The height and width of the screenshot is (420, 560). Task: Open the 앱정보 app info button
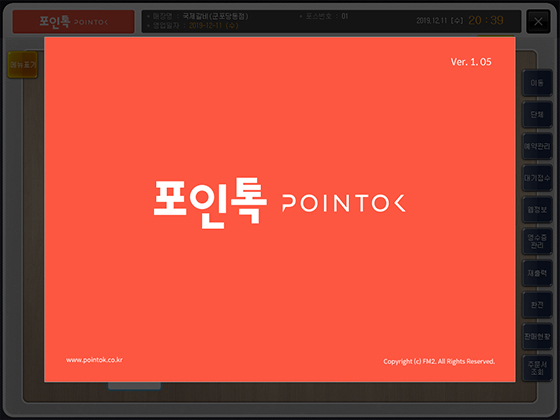click(537, 210)
